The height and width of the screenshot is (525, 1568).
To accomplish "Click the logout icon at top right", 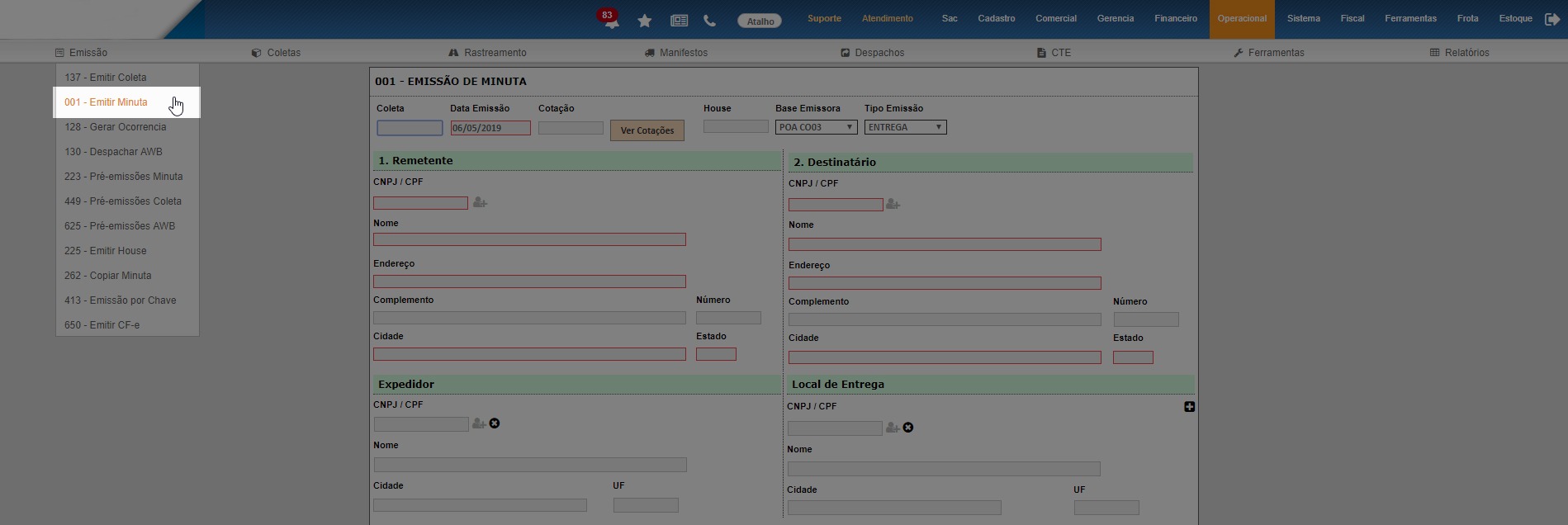I will (x=1552, y=19).
